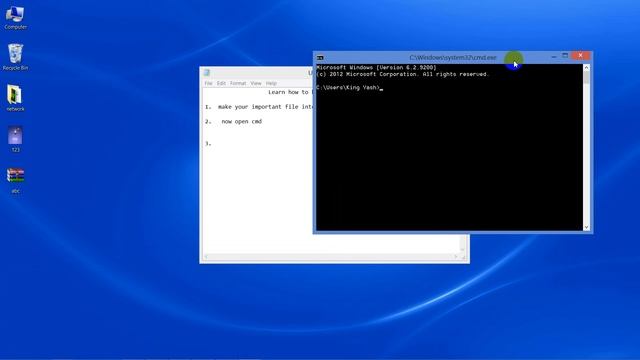Select the abc WinRAR archive icon
Screen dimensions: 640x360
pyautogui.click(x=15, y=180)
